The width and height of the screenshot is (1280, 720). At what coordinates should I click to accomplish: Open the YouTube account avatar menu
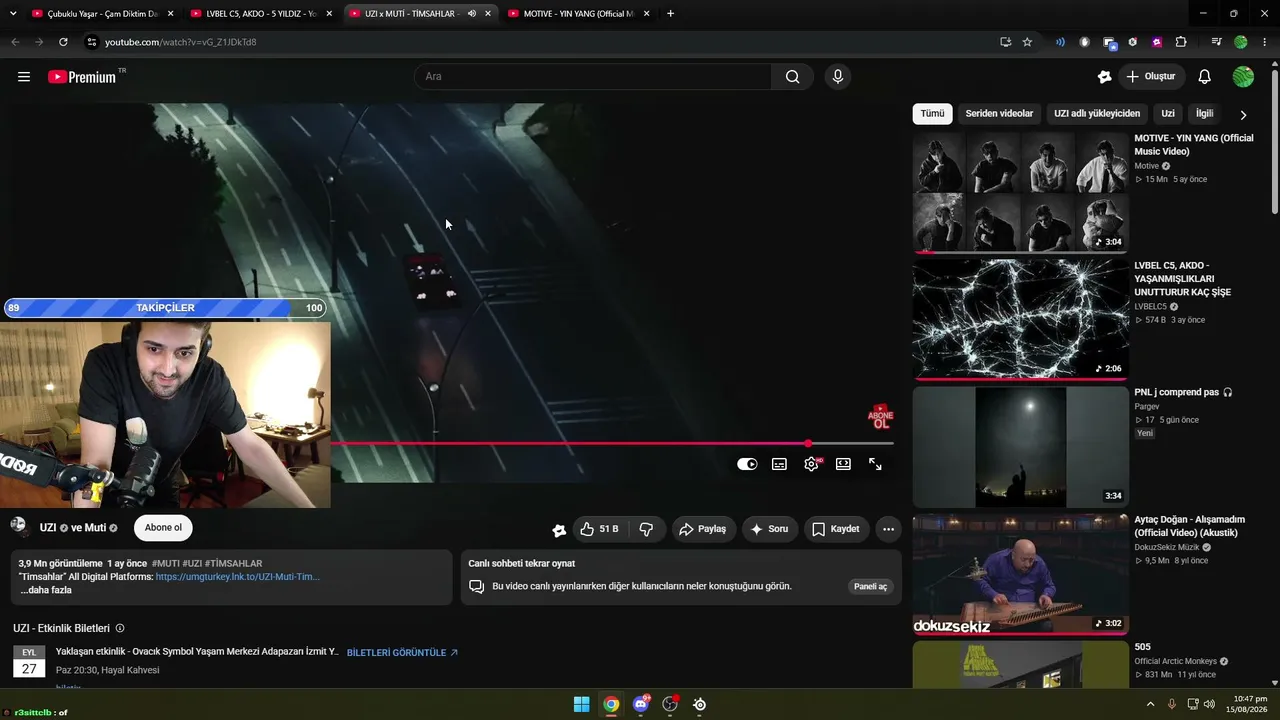pos(1243,77)
